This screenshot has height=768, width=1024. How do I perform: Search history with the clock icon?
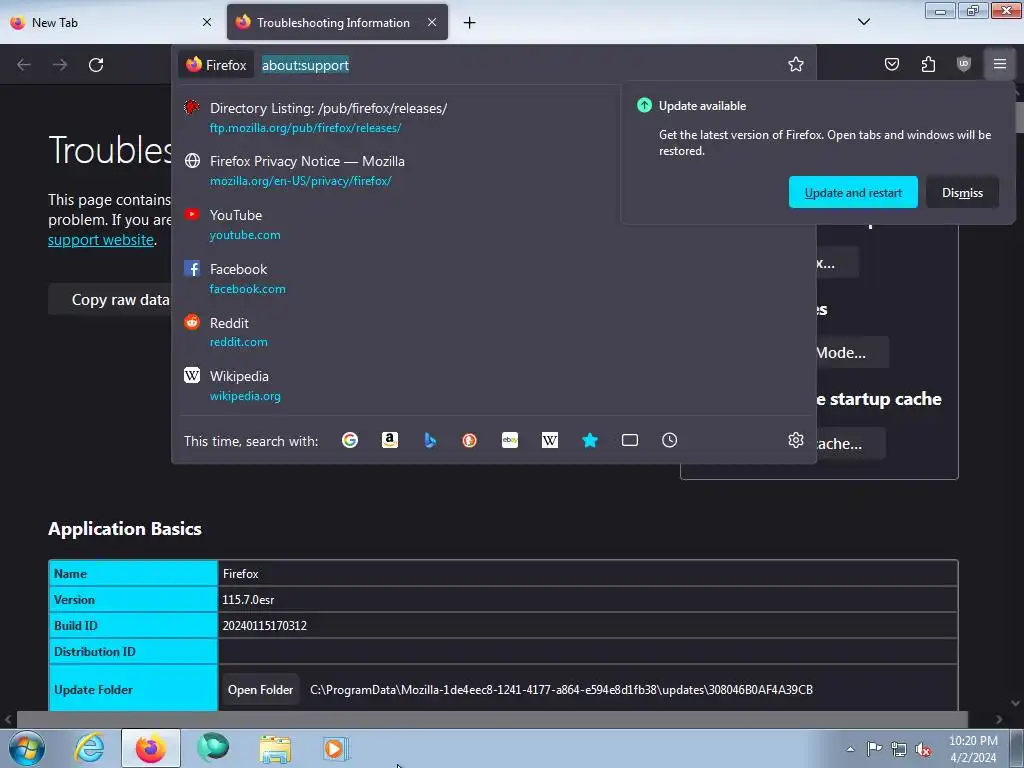point(669,440)
